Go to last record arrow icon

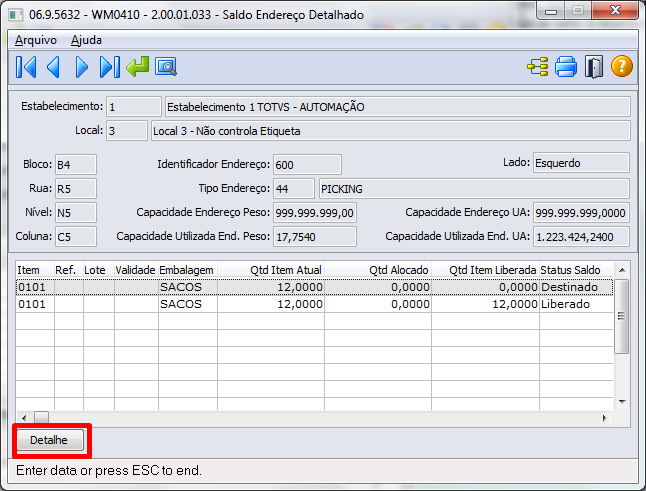(x=110, y=67)
